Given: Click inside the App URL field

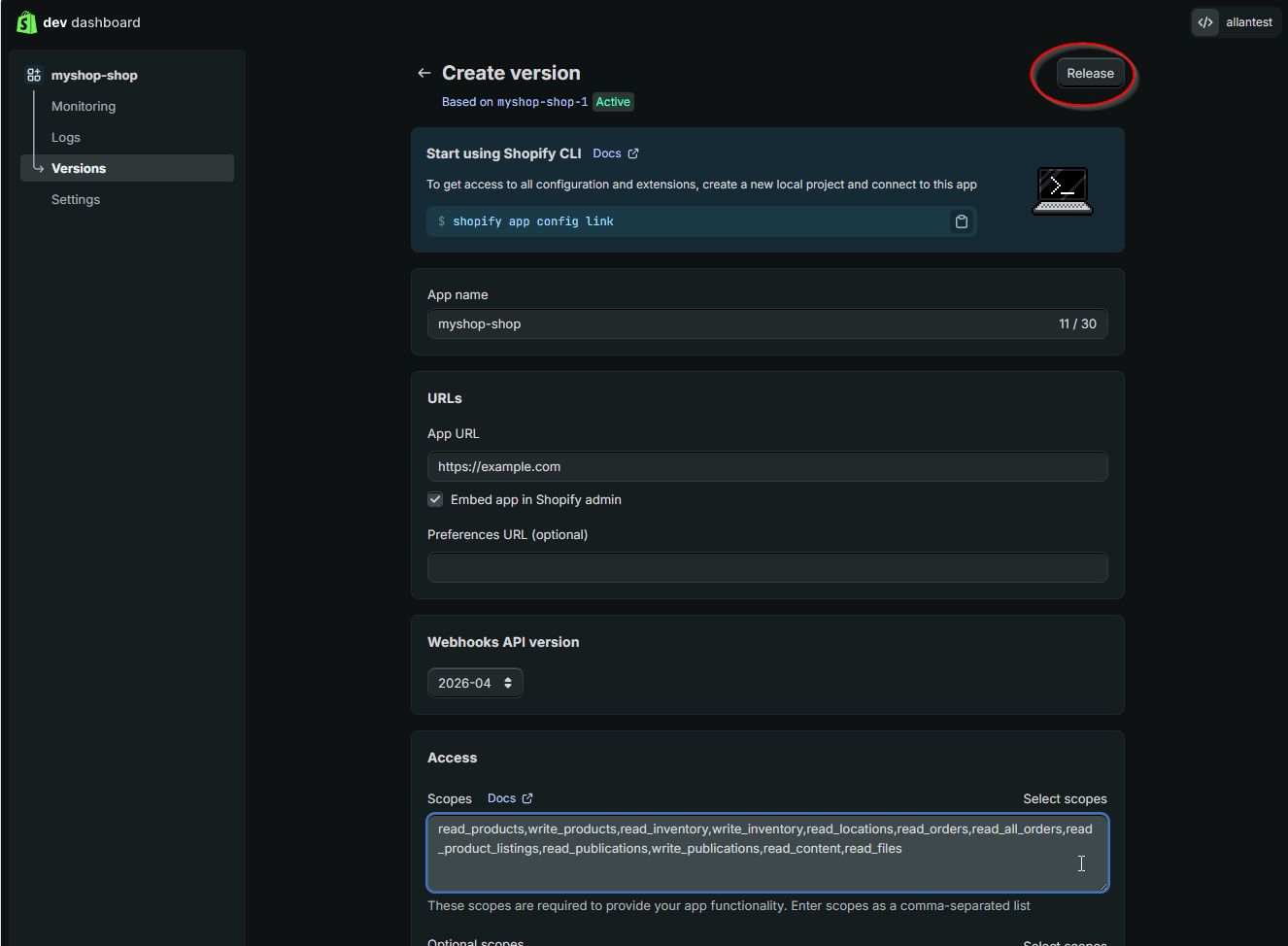Looking at the screenshot, I should pos(767,466).
